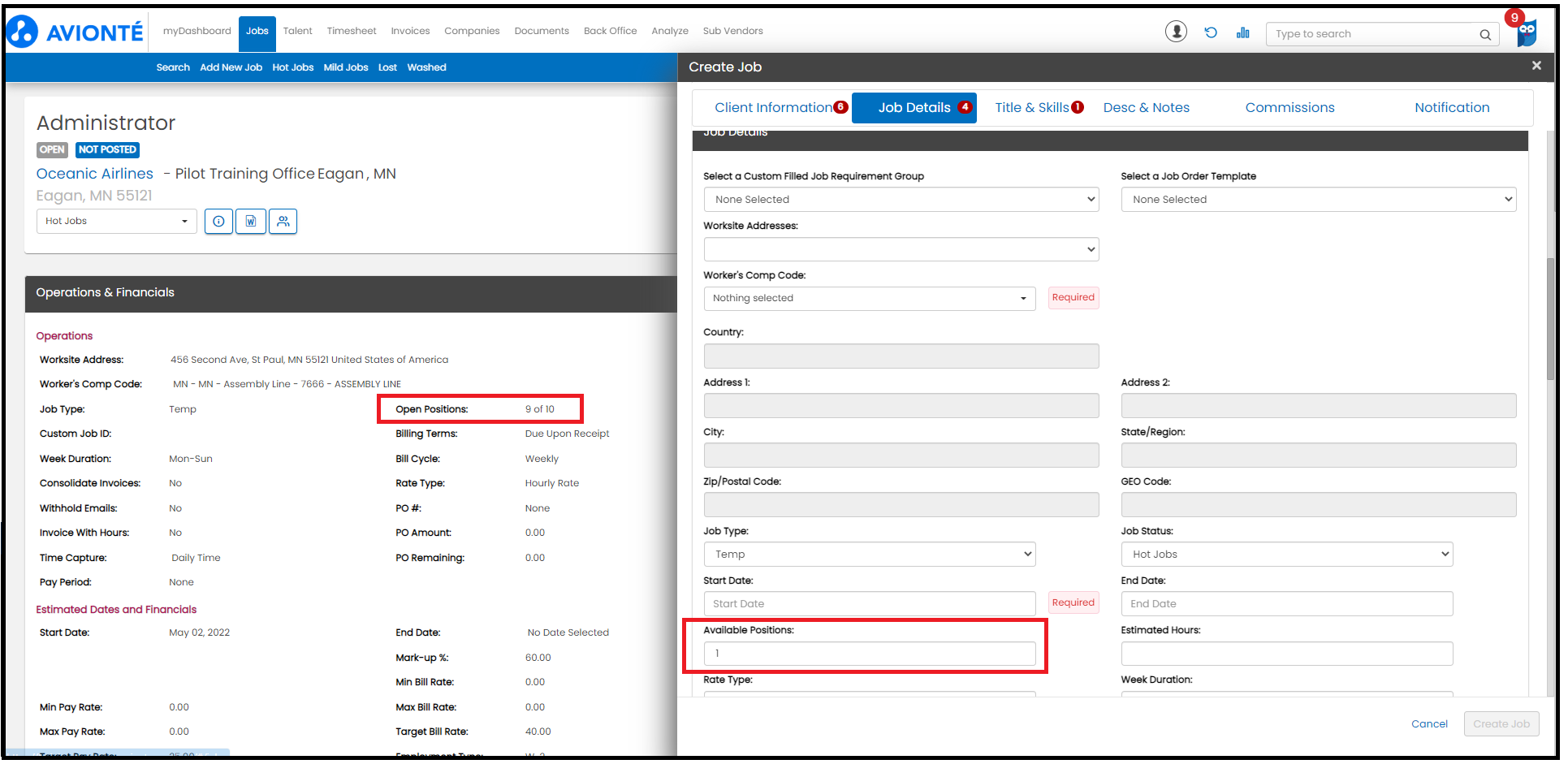
Task: Expand Job Status dropdown showing Hot Jobs
Action: [x=1287, y=555]
